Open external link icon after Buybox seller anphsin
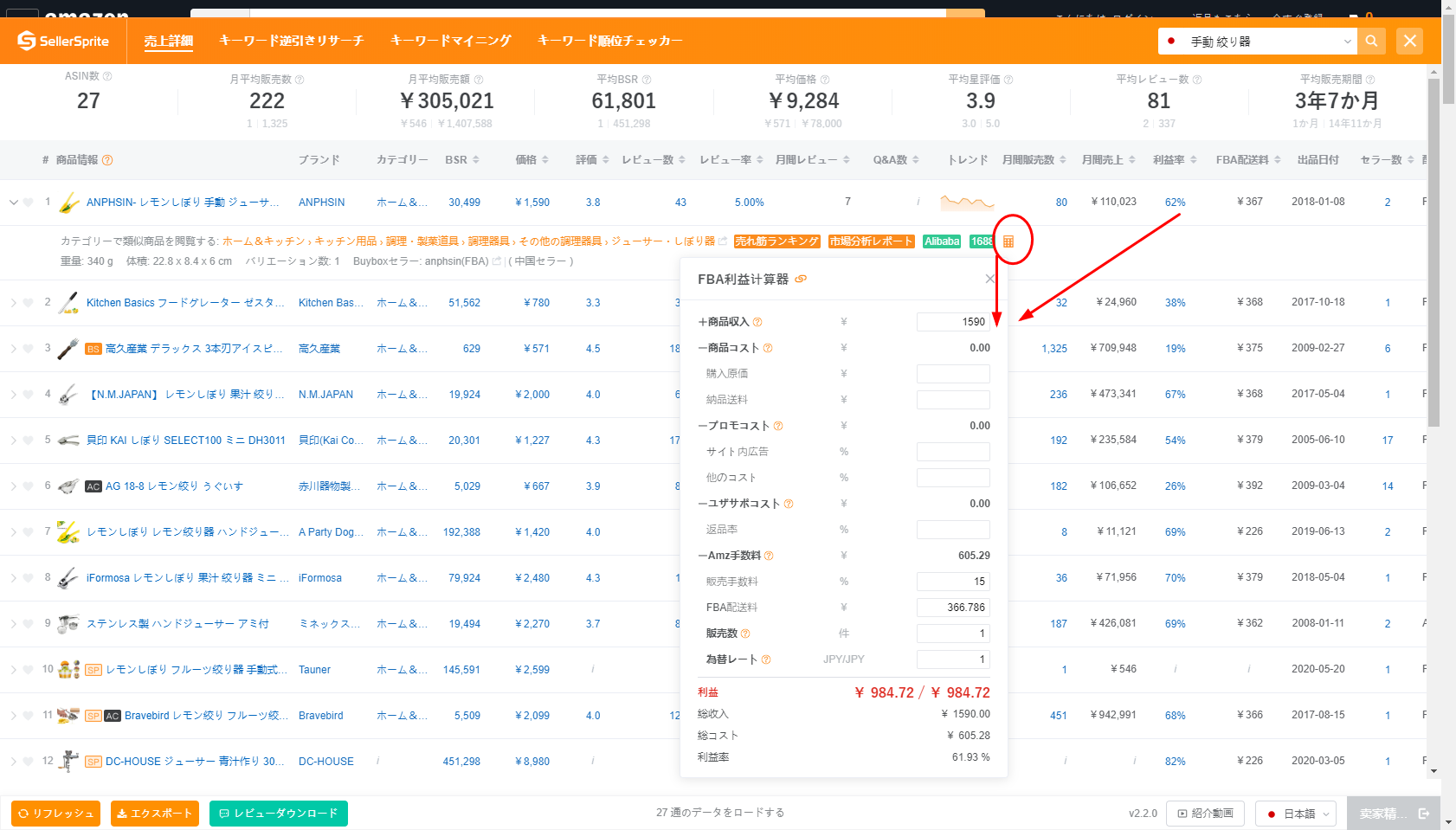Image resolution: width=1456 pixels, height=830 pixels. 497,261
